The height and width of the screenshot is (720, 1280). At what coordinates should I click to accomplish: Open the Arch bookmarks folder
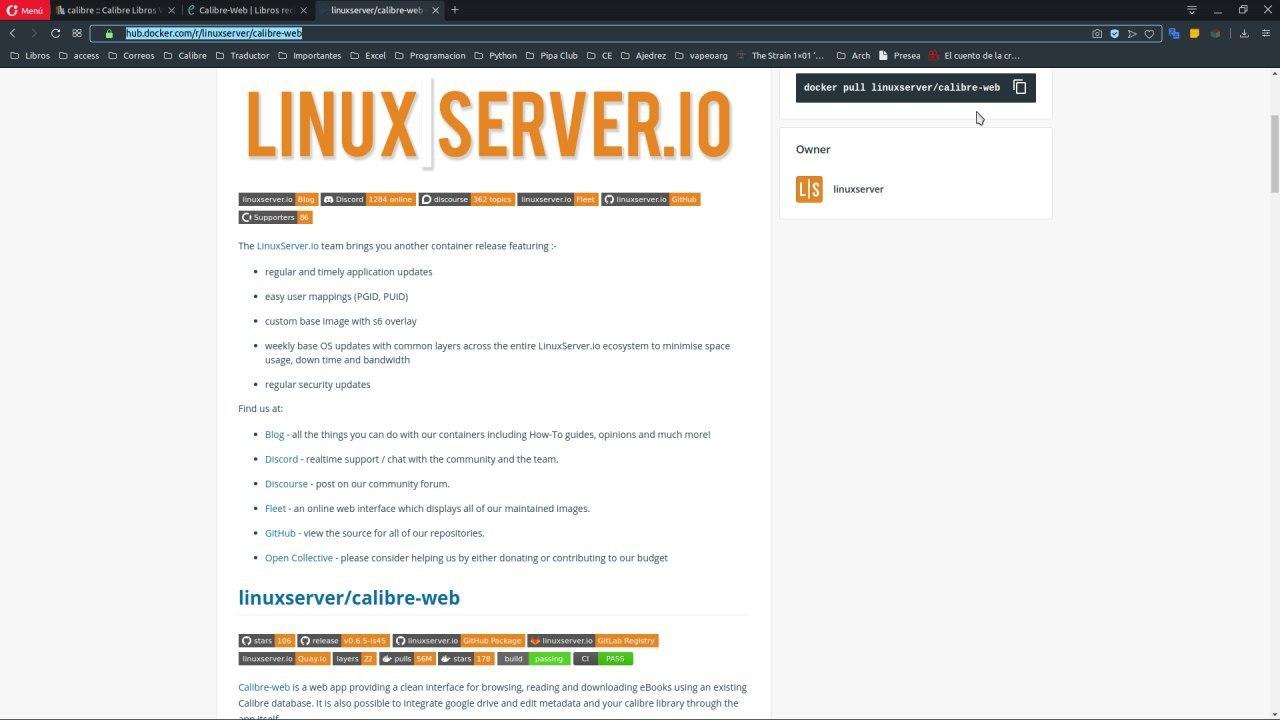(x=853, y=56)
